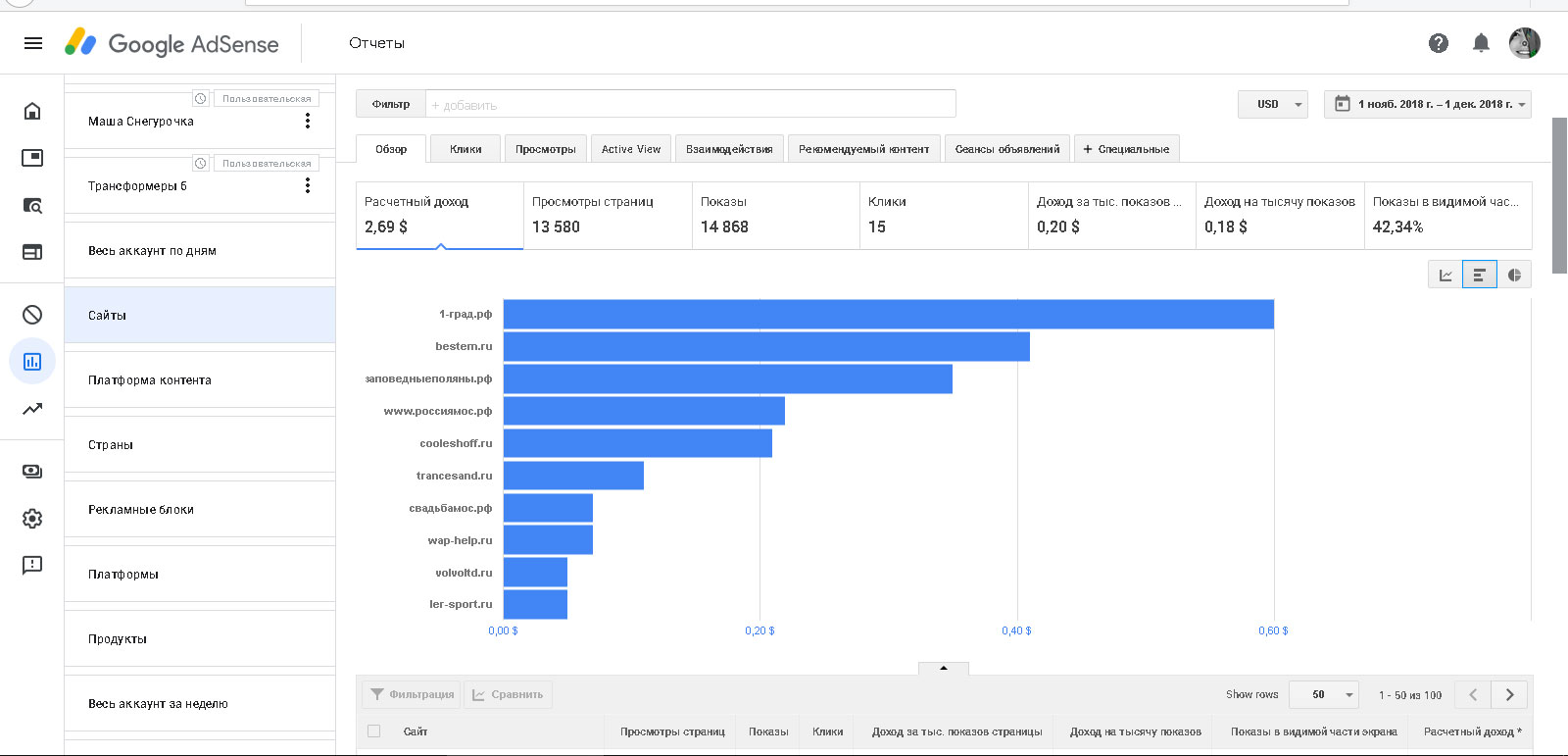This screenshot has height=756, width=1568.
Task: Click schedule clock icon for Маша Снегурочка
Action: (201, 98)
